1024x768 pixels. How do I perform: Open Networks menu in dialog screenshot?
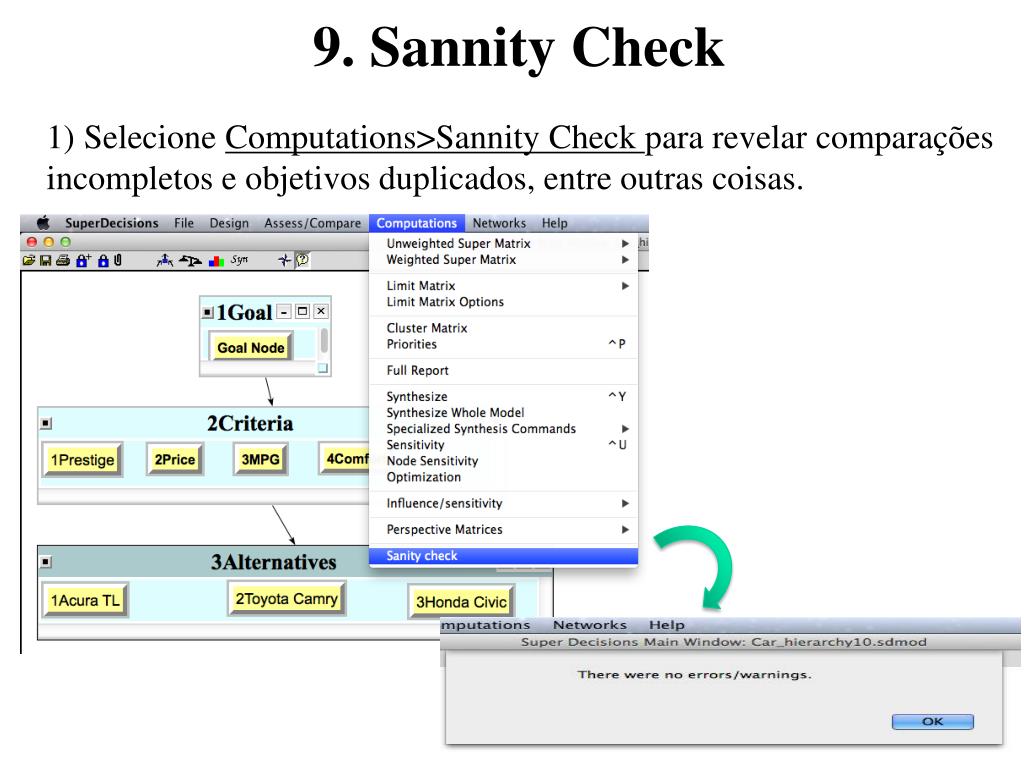click(x=590, y=625)
